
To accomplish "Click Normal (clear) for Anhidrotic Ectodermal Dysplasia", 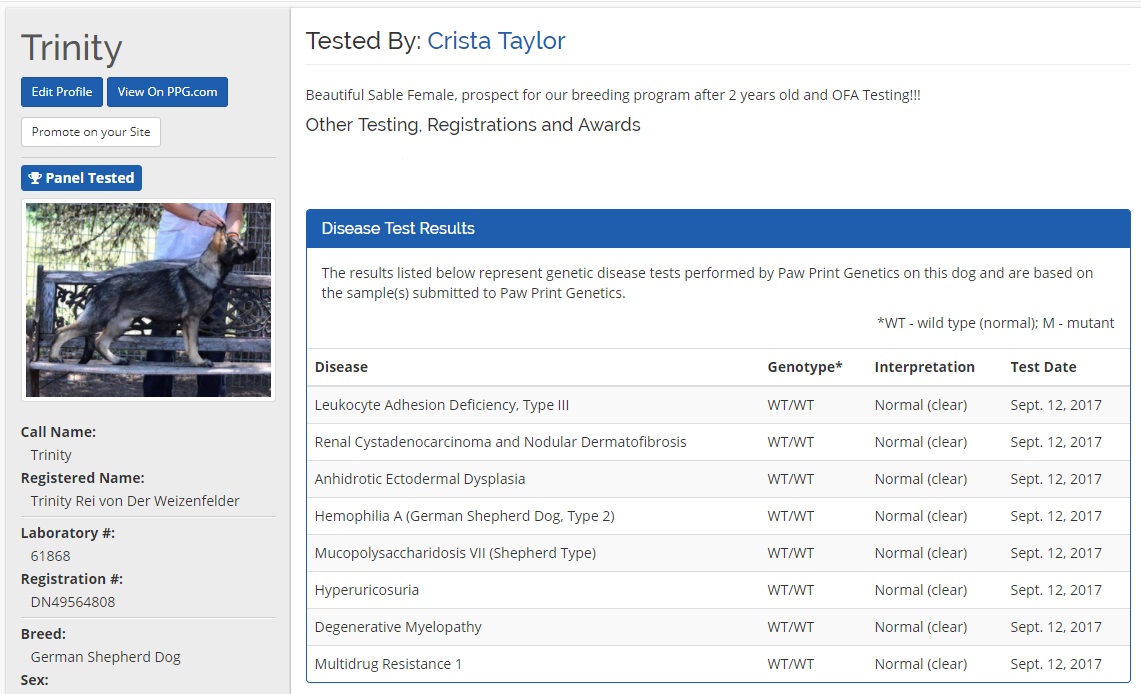I will coord(921,479).
